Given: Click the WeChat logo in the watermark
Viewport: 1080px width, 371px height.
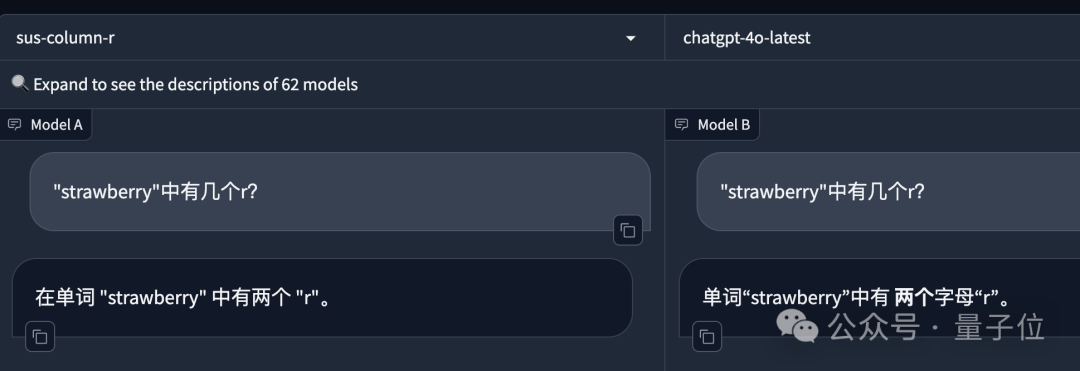Looking at the screenshot, I should (x=798, y=326).
